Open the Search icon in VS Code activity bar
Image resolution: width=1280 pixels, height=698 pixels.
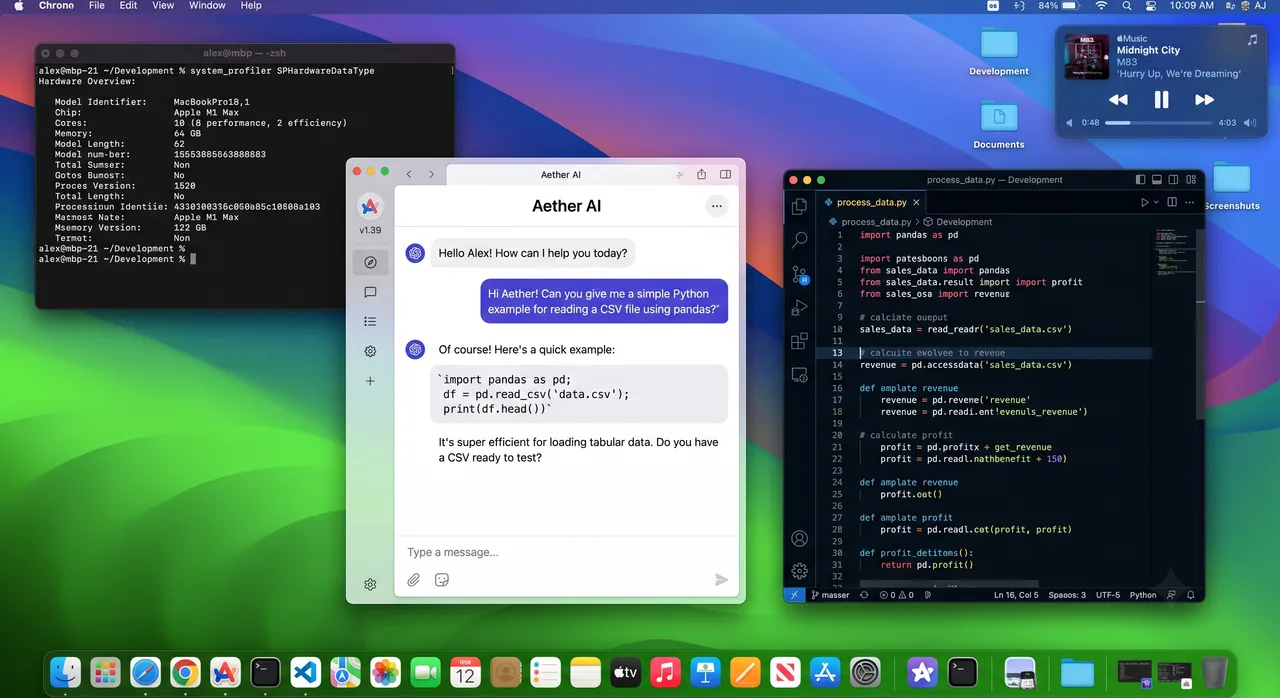[799, 240]
